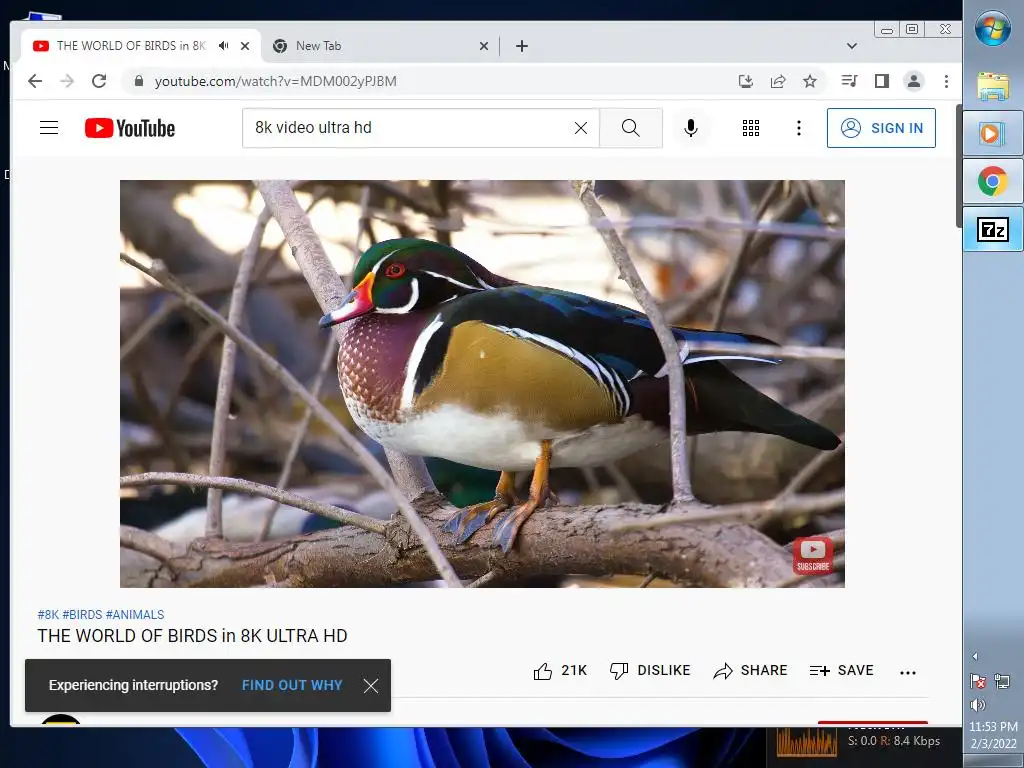Go to YouTube home via the logo

click(x=130, y=128)
